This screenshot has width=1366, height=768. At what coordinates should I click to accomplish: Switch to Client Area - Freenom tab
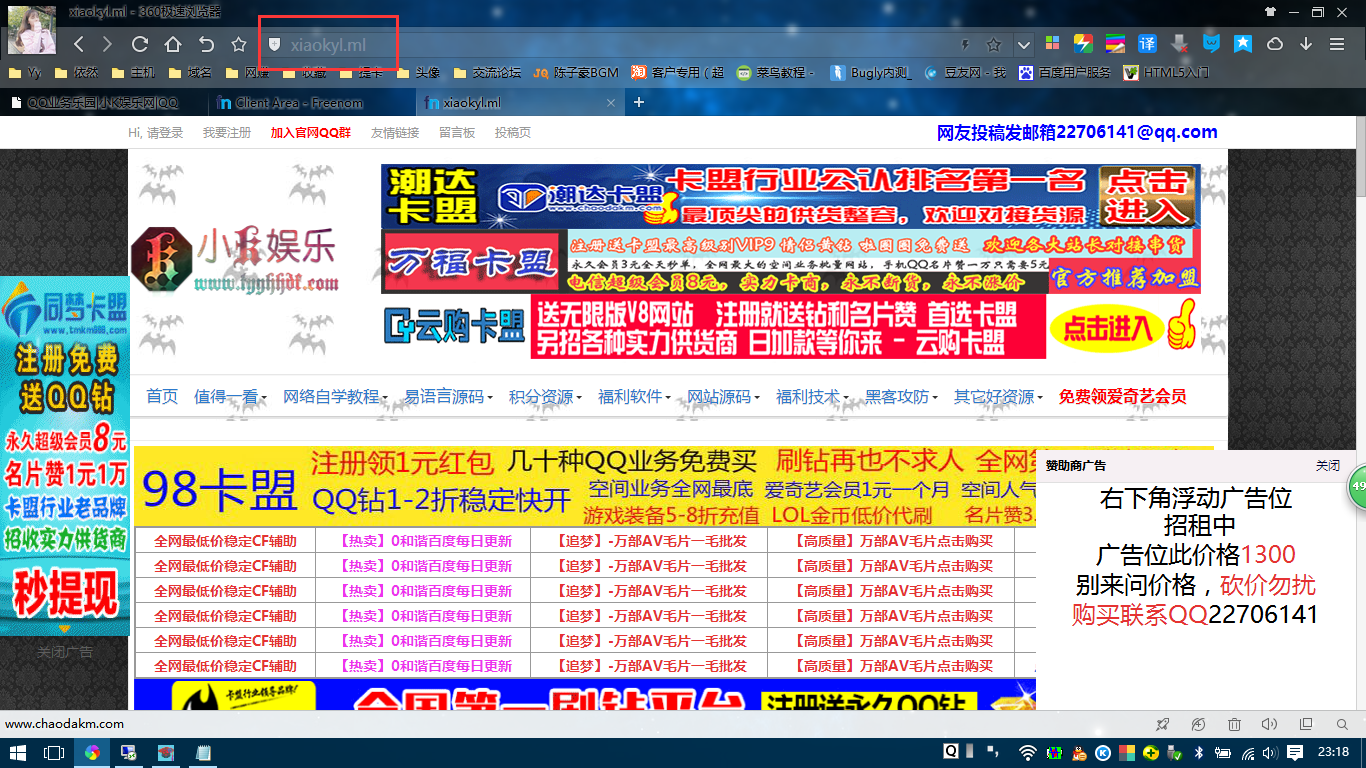[x=312, y=102]
